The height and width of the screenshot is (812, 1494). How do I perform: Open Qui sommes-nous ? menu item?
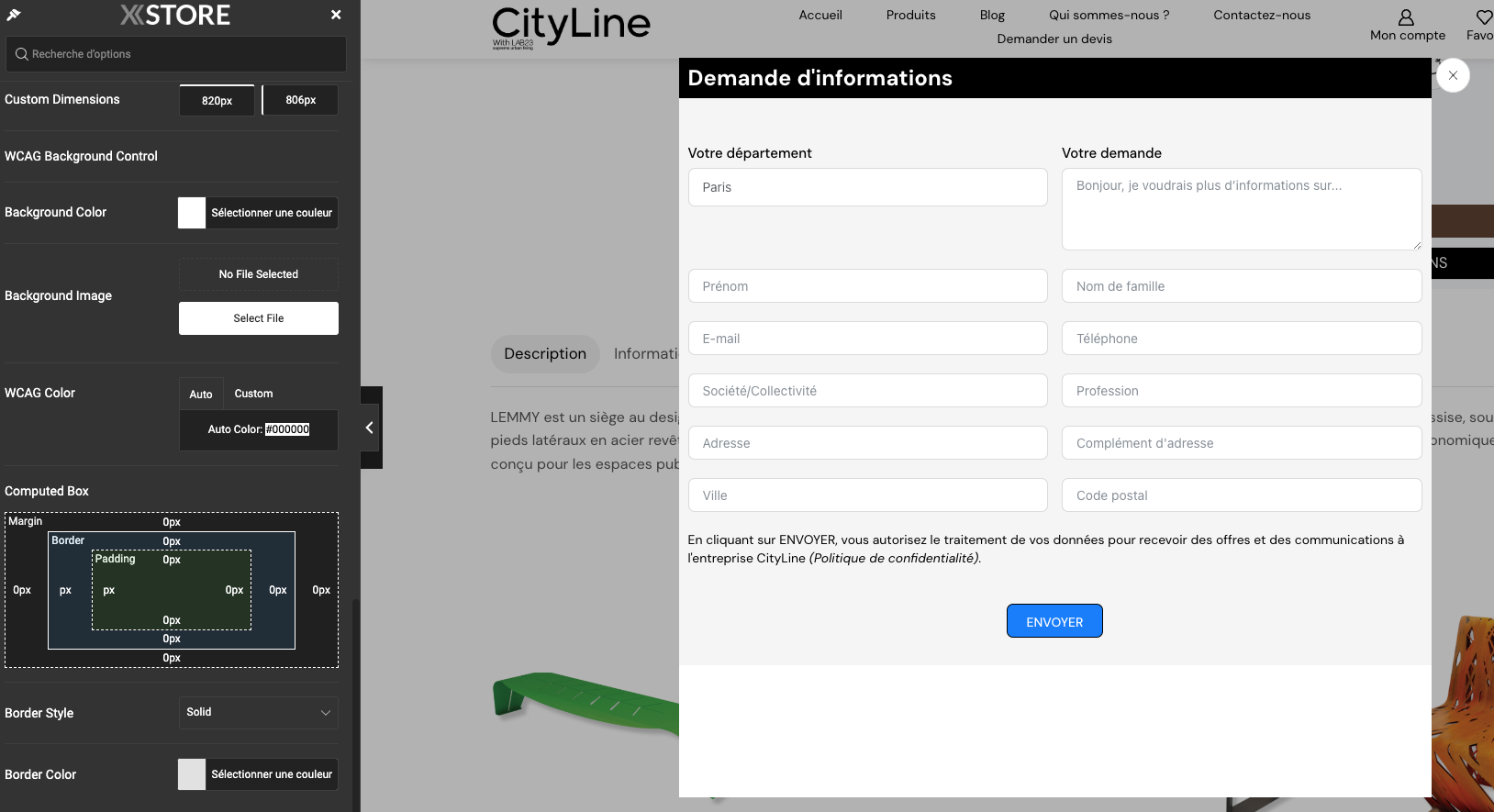tap(1109, 15)
